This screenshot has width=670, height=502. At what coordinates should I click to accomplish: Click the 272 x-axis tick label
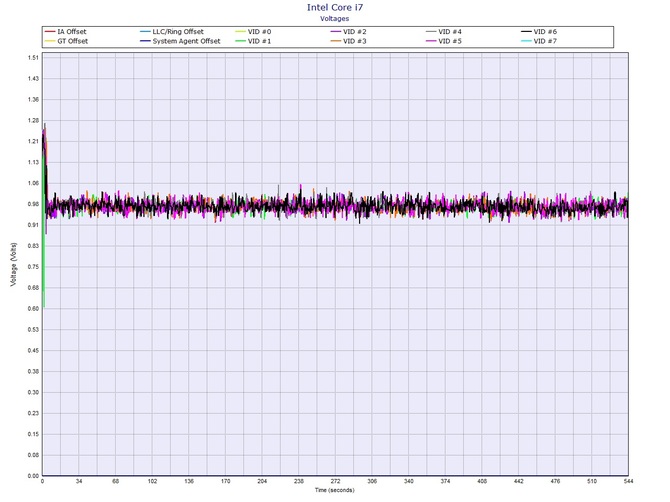click(x=335, y=481)
